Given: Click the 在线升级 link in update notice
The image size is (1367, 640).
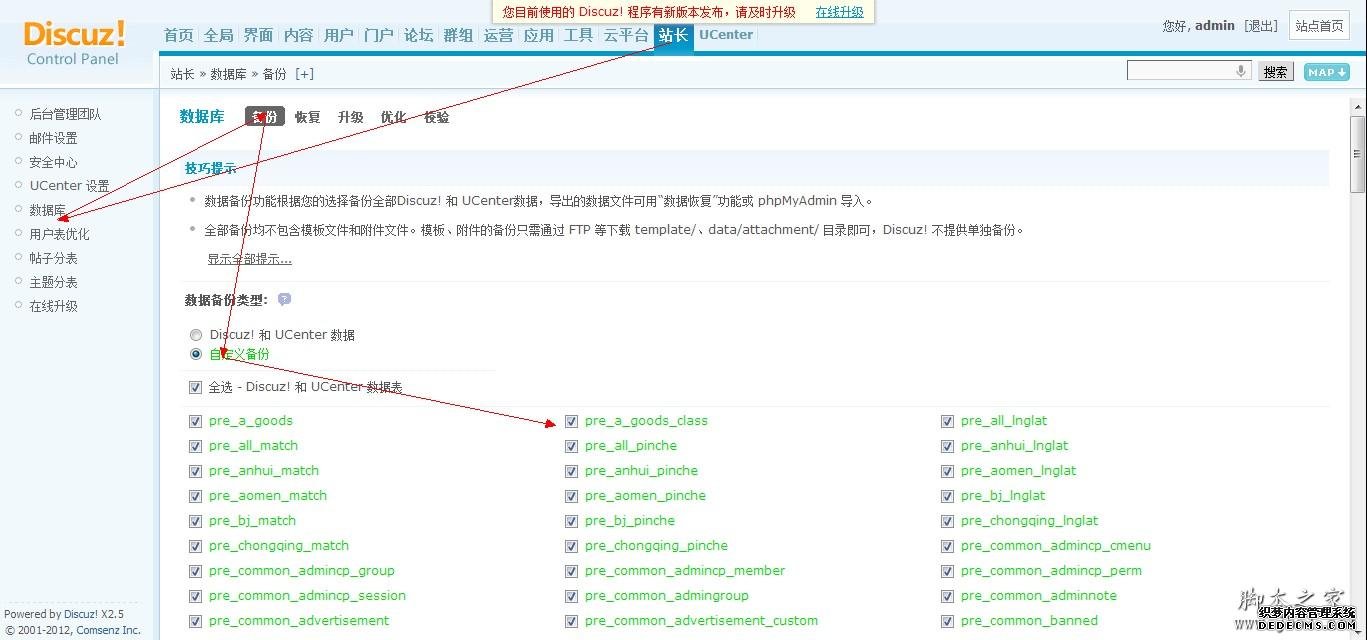Looking at the screenshot, I should [x=840, y=12].
